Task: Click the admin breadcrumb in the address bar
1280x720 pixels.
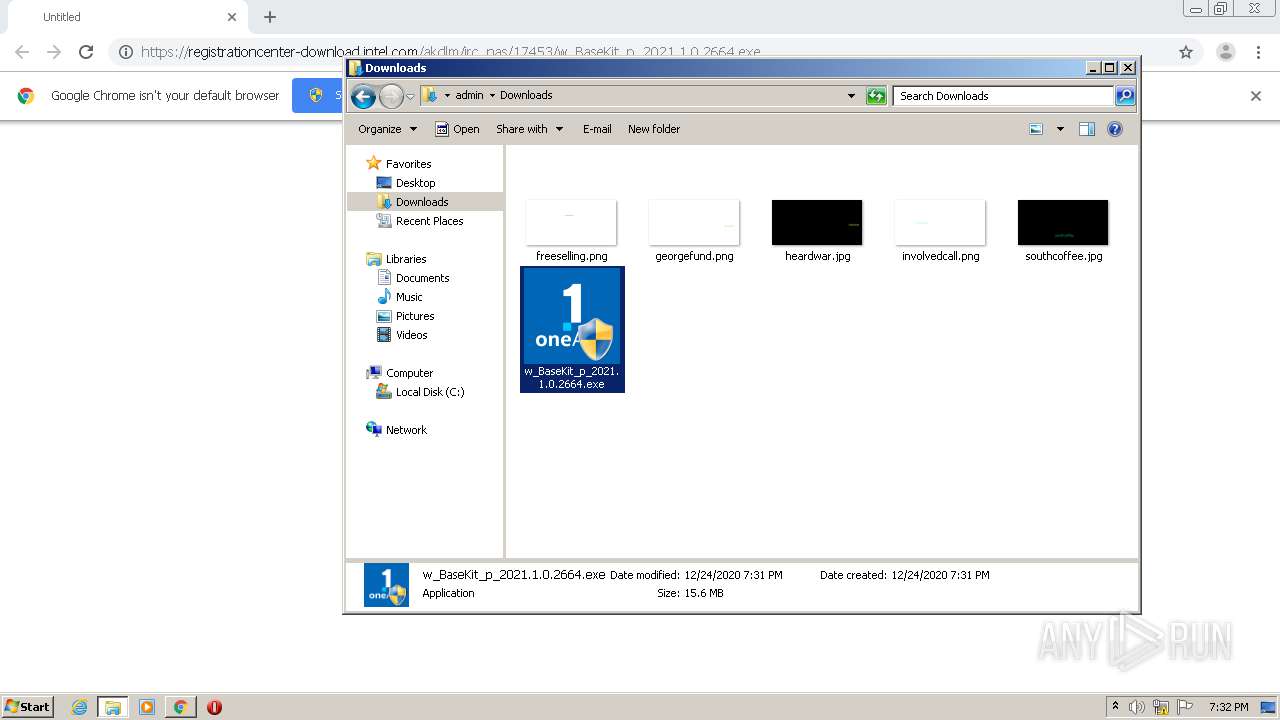Action: (x=469, y=96)
